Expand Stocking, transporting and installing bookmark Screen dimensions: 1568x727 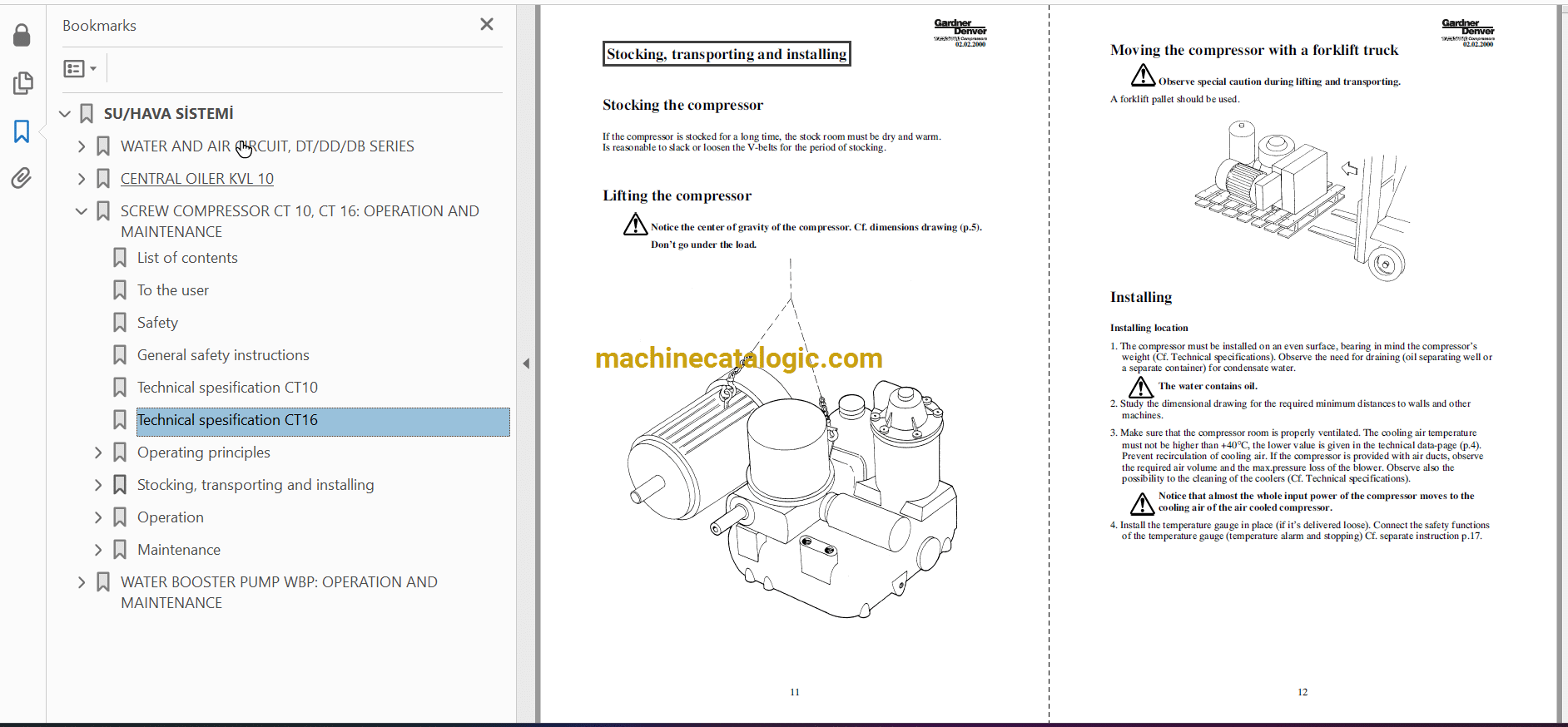click(x=98, y=485)
